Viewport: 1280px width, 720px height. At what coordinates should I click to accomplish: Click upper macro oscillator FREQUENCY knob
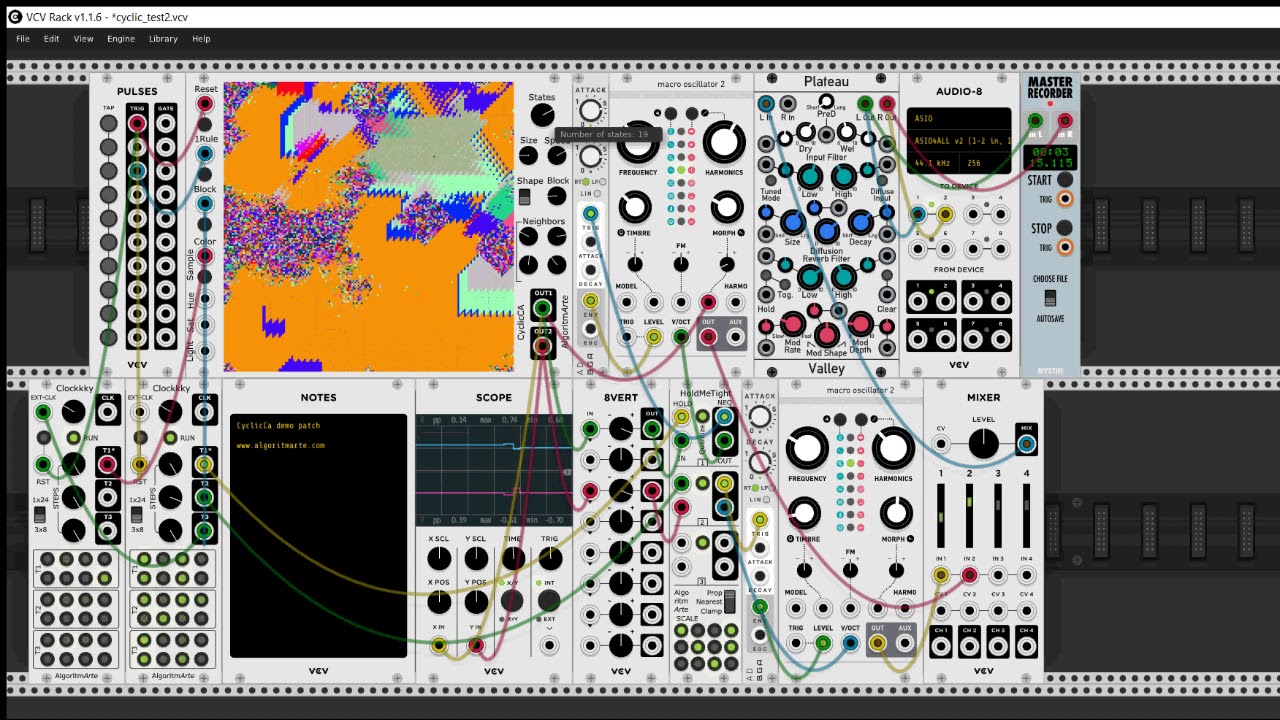pos(638,144)
